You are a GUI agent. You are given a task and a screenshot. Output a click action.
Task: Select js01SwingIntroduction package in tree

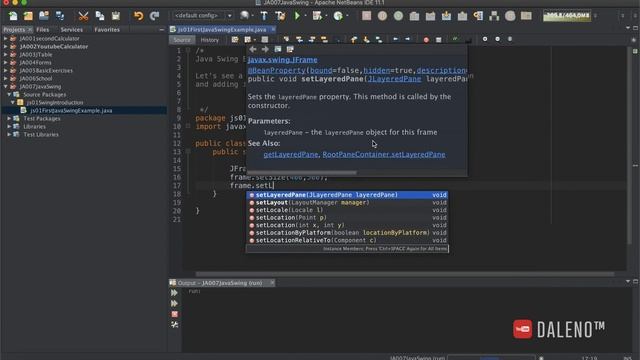pos(55,102)
